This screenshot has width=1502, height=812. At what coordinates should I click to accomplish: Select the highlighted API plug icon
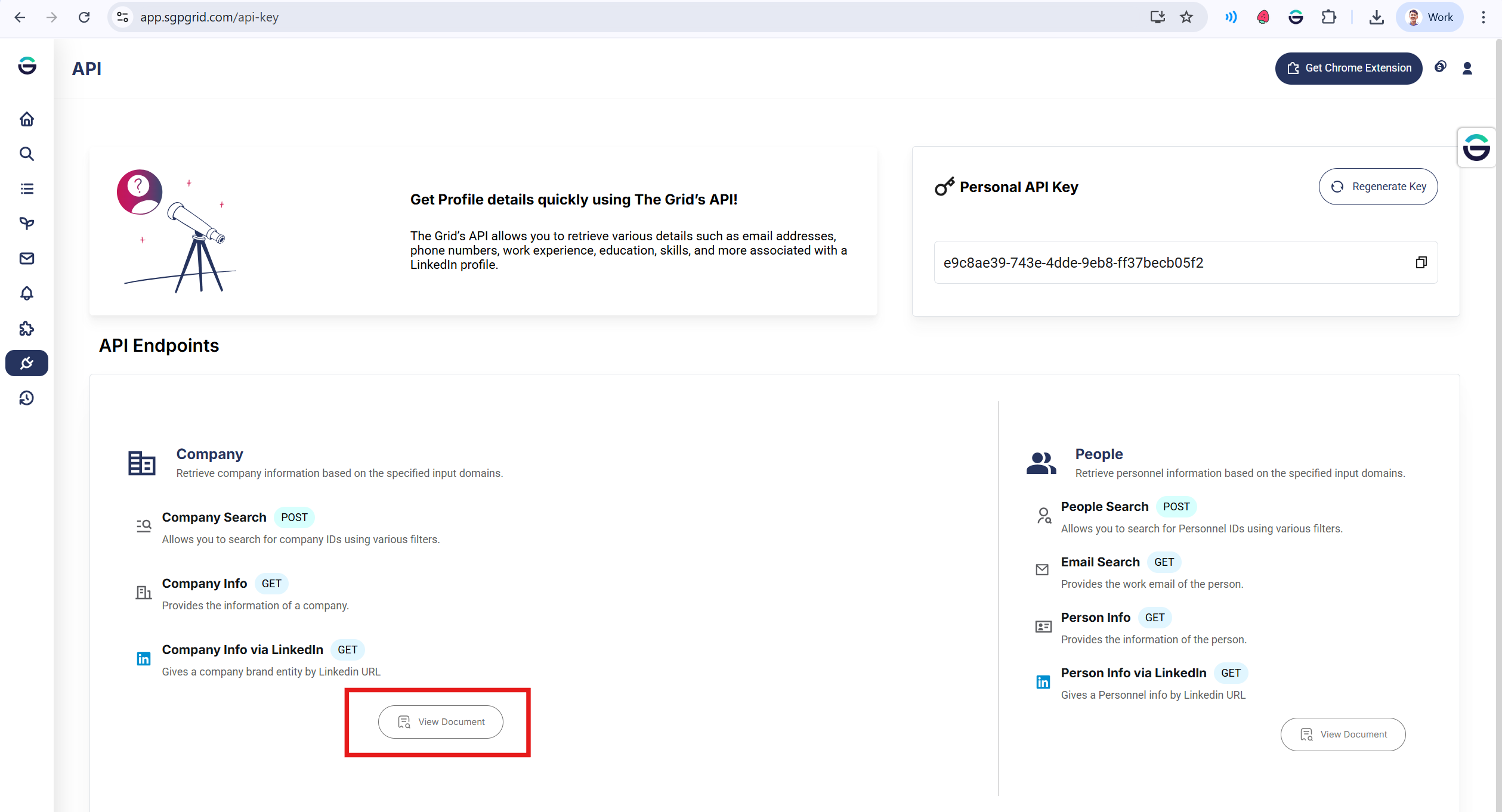[27, 363]
